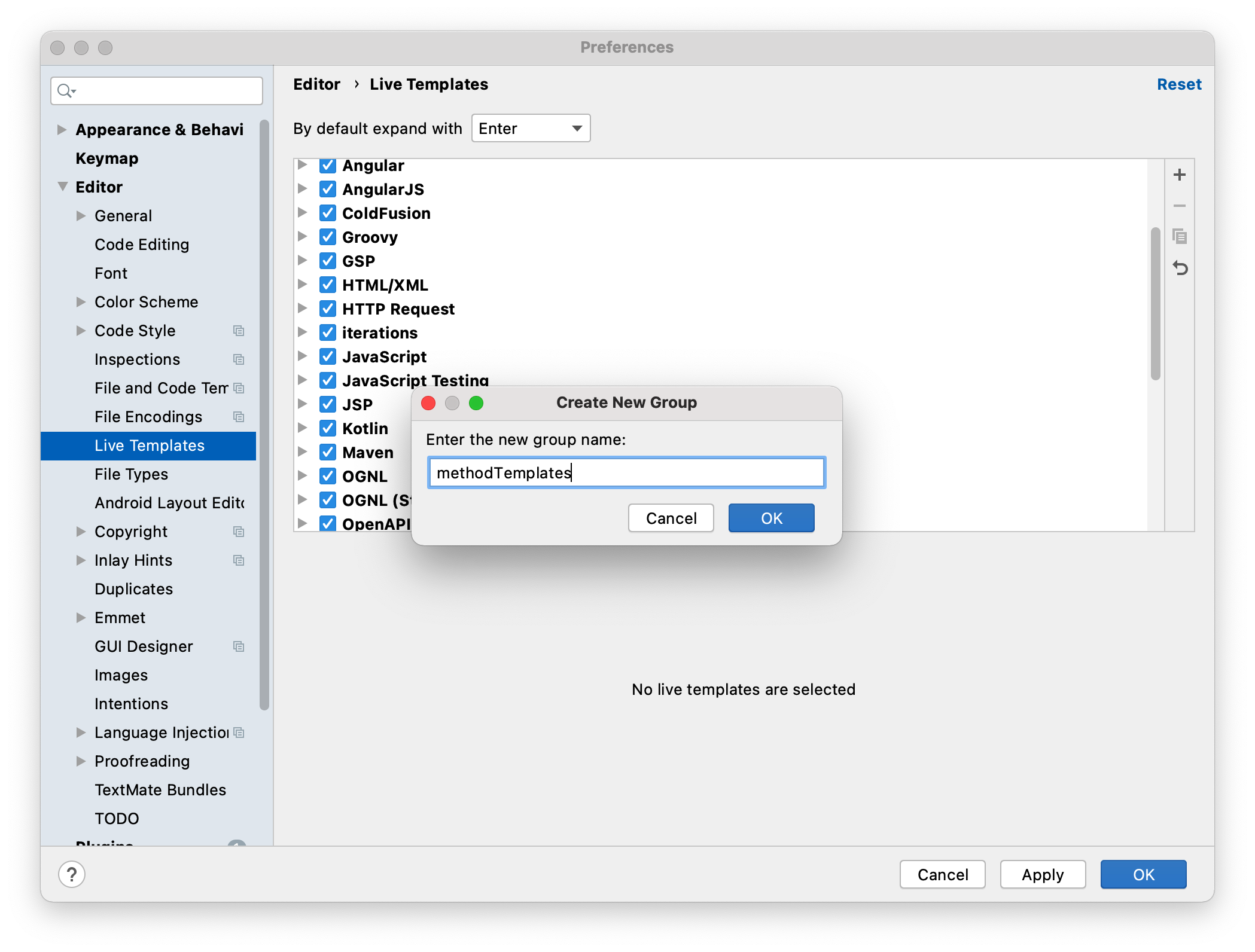Click the project-level icon next to GUI Designer
Image resolution: width=1255 pixels, height=952 pixels.
point(239,646)
